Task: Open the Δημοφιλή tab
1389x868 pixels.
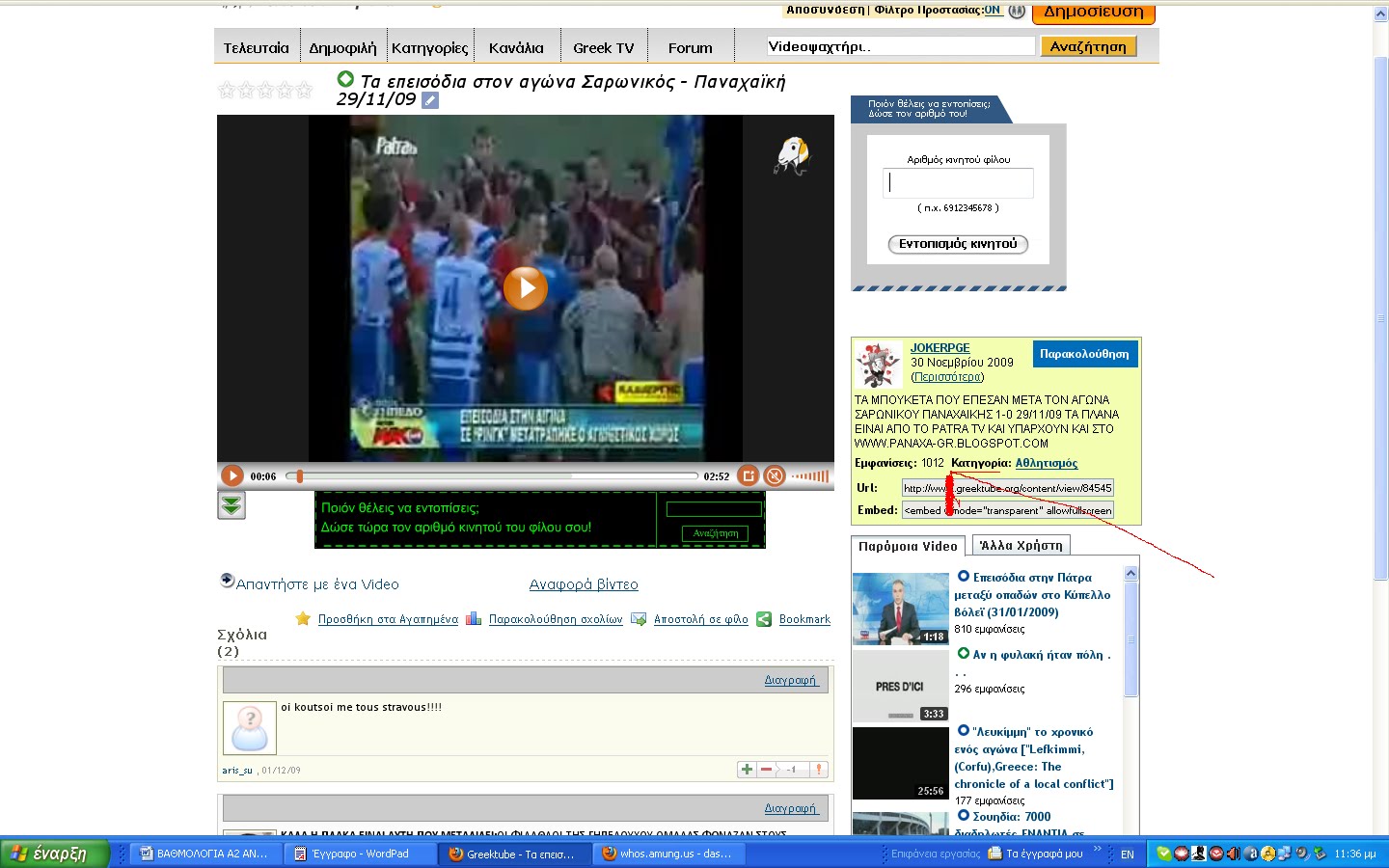Action: [342, 47]
